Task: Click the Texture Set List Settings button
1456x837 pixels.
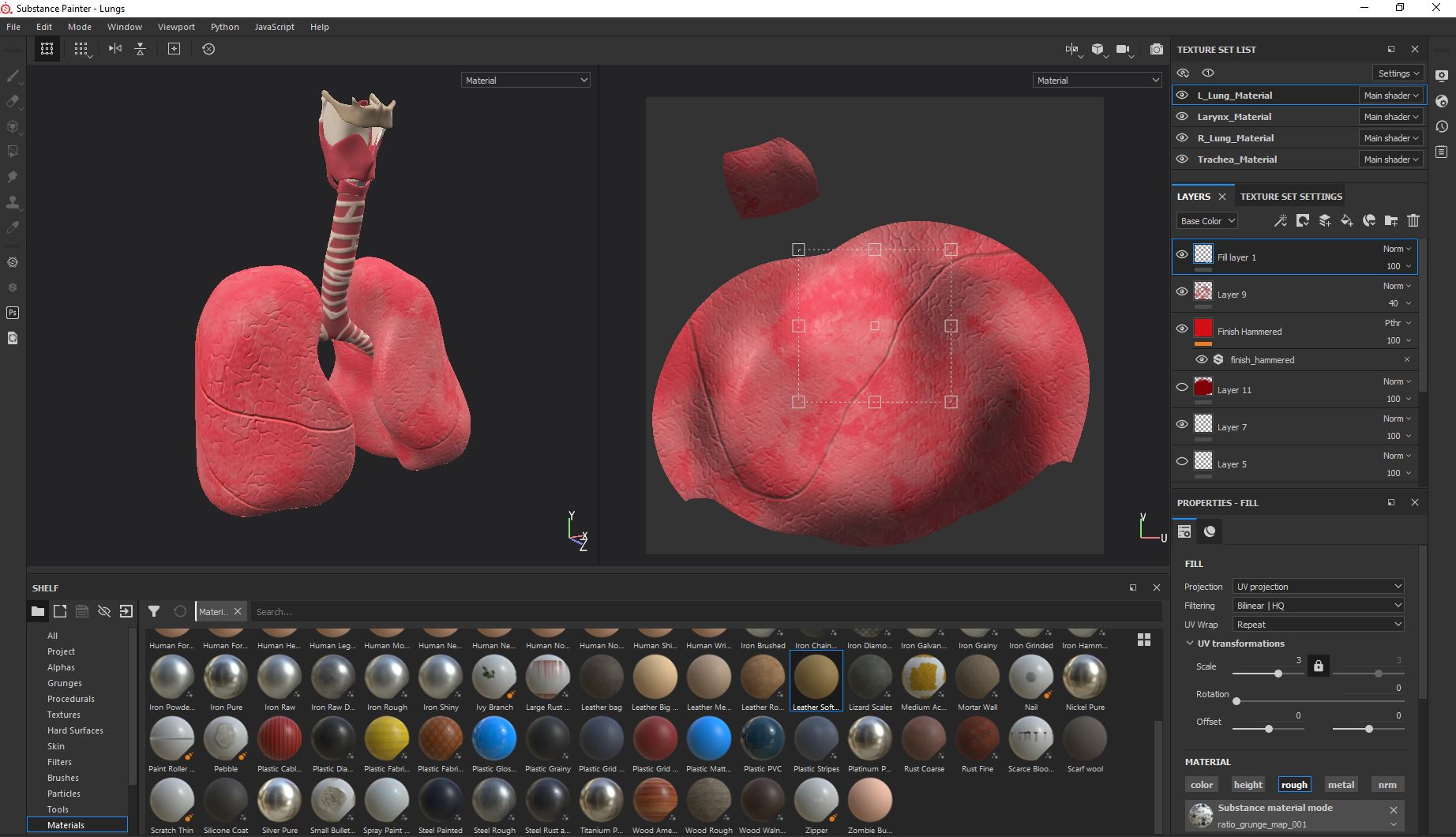Action: point(1398,73)
